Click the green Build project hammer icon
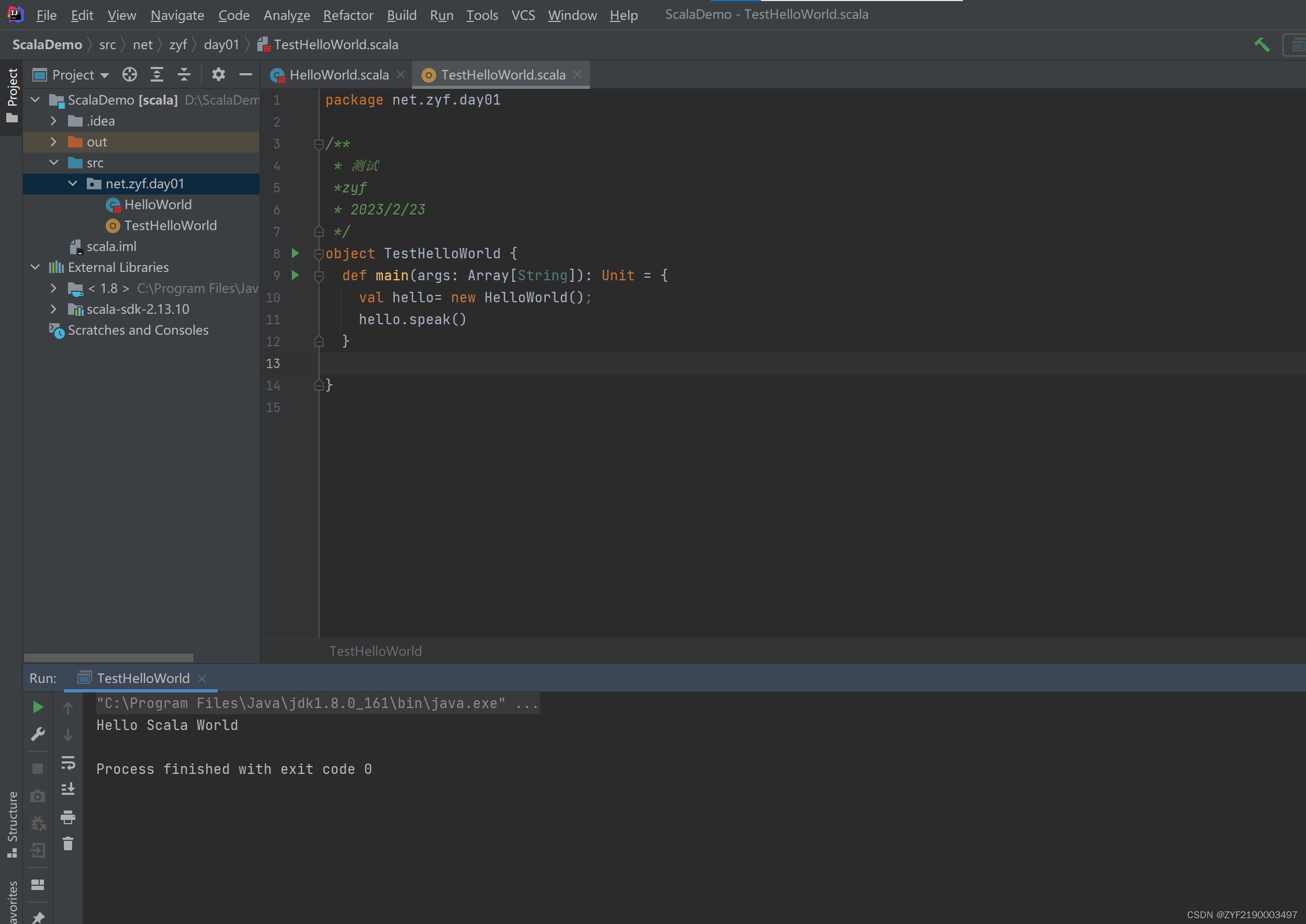Image resolution: width=1306 pixels, height=924 pixels. [1262, 44]
